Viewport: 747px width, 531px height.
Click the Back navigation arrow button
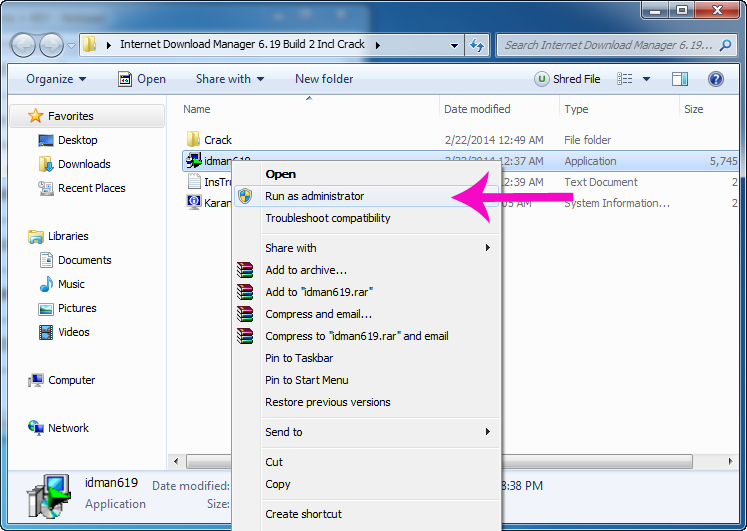[23, 46]
